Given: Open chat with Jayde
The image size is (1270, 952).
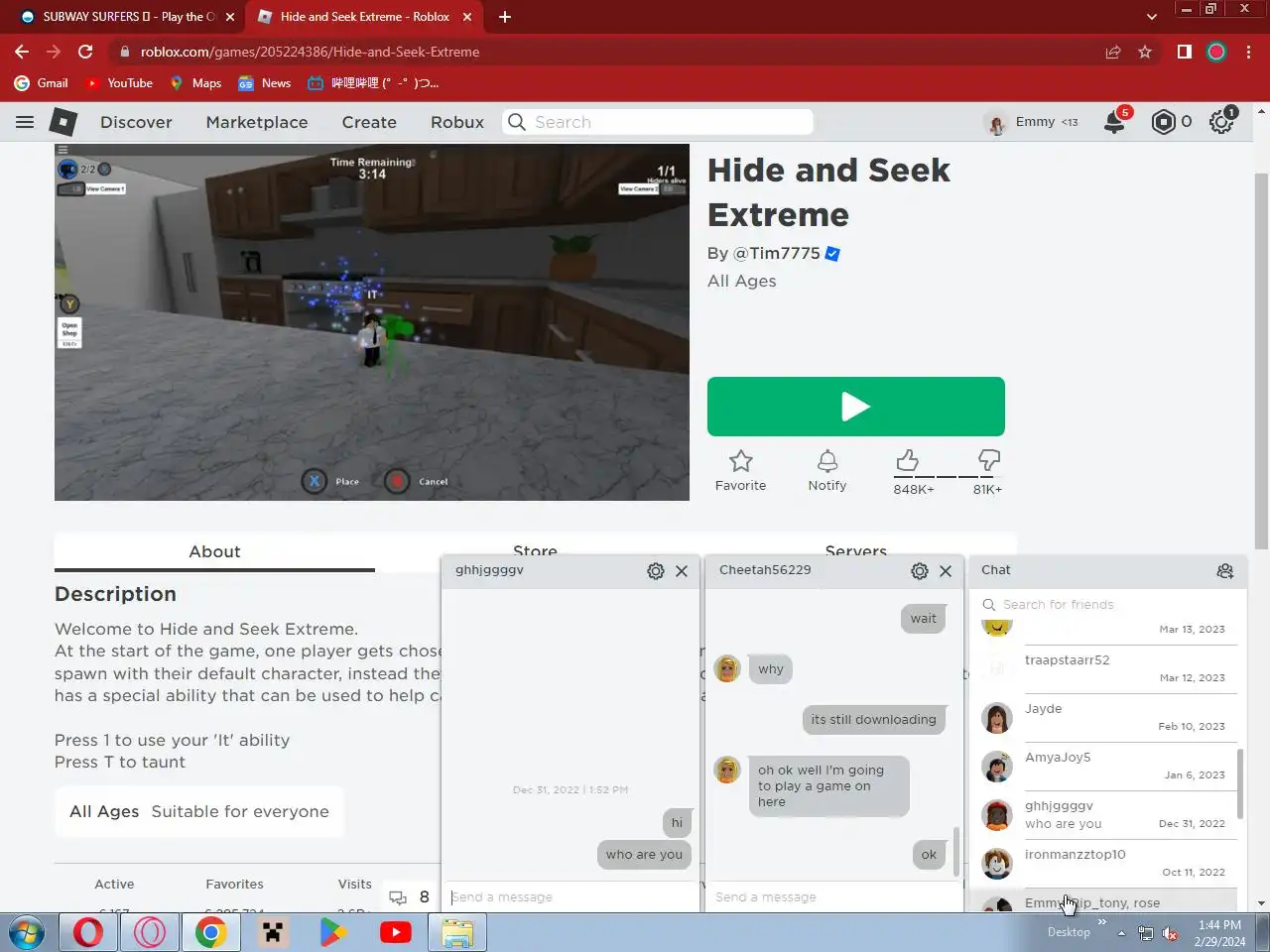Looking at the screenshot, I should (x=1107, y=717).
